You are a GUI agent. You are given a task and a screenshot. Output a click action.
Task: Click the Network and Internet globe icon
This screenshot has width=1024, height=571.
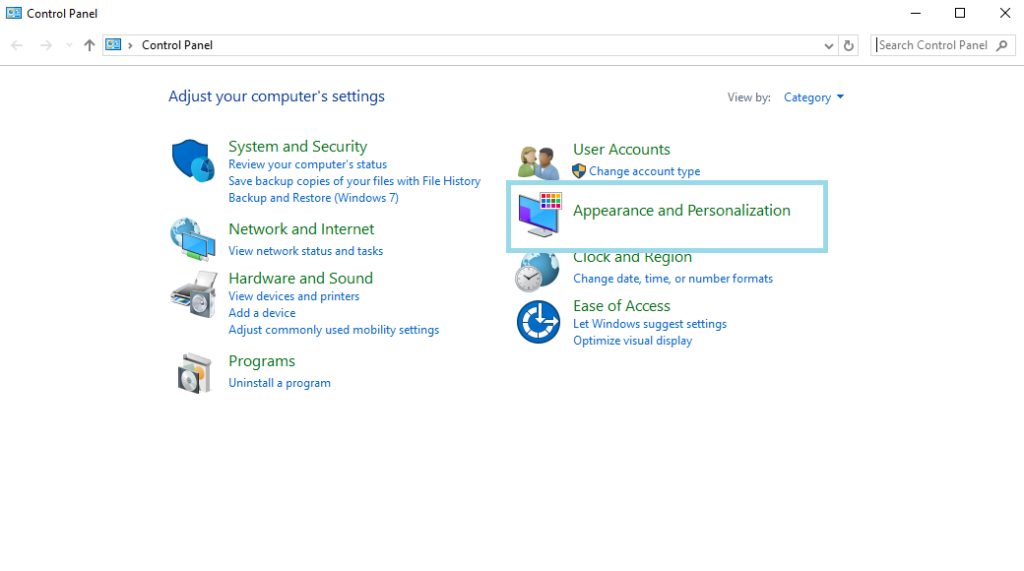192,239
